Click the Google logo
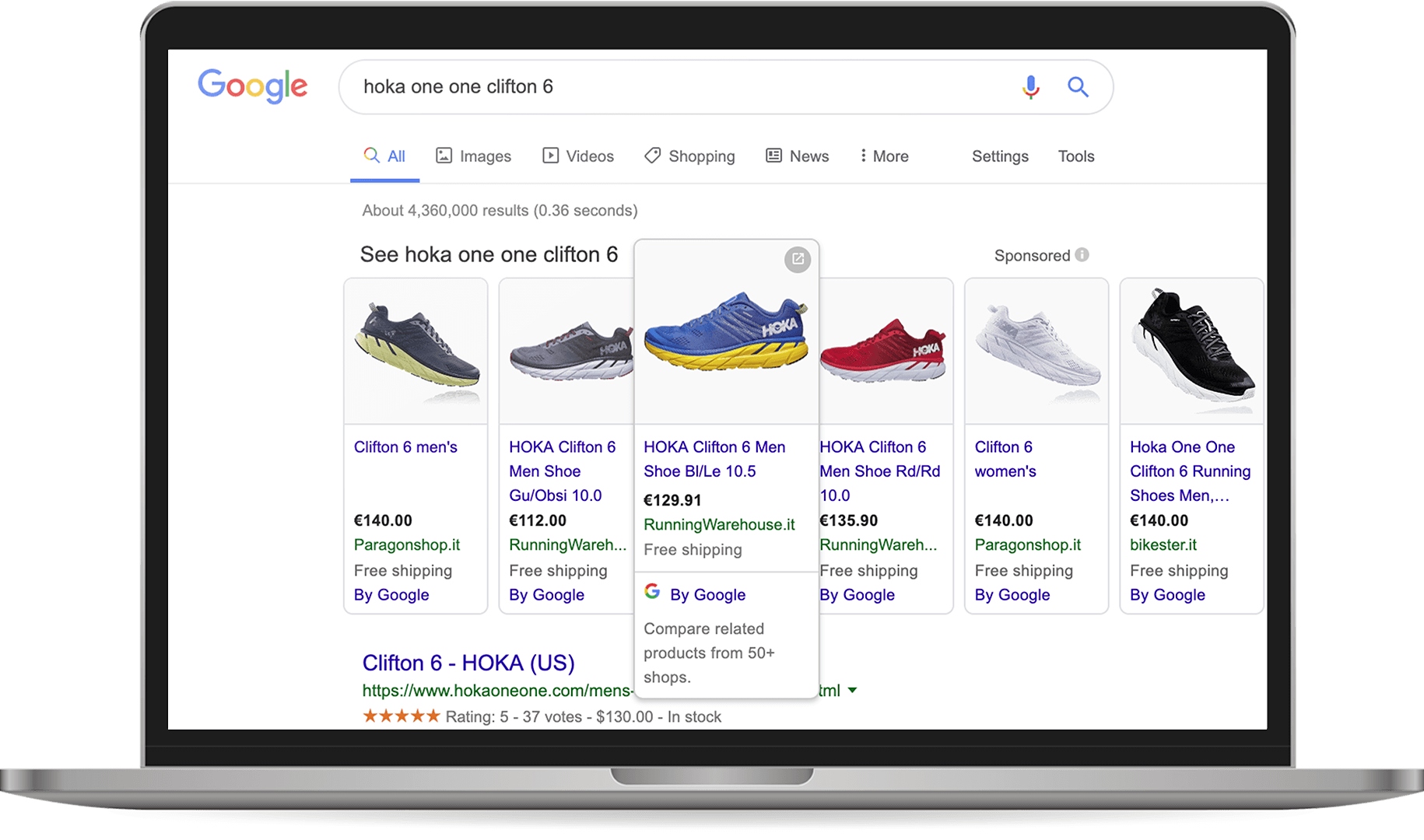 tap(252, 86)
